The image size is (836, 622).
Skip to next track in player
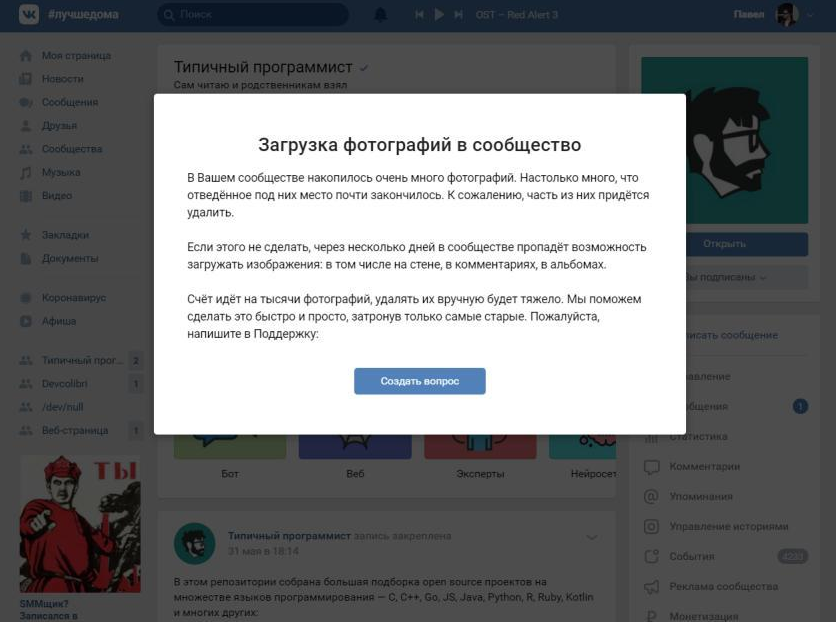[x=458, y=14]
